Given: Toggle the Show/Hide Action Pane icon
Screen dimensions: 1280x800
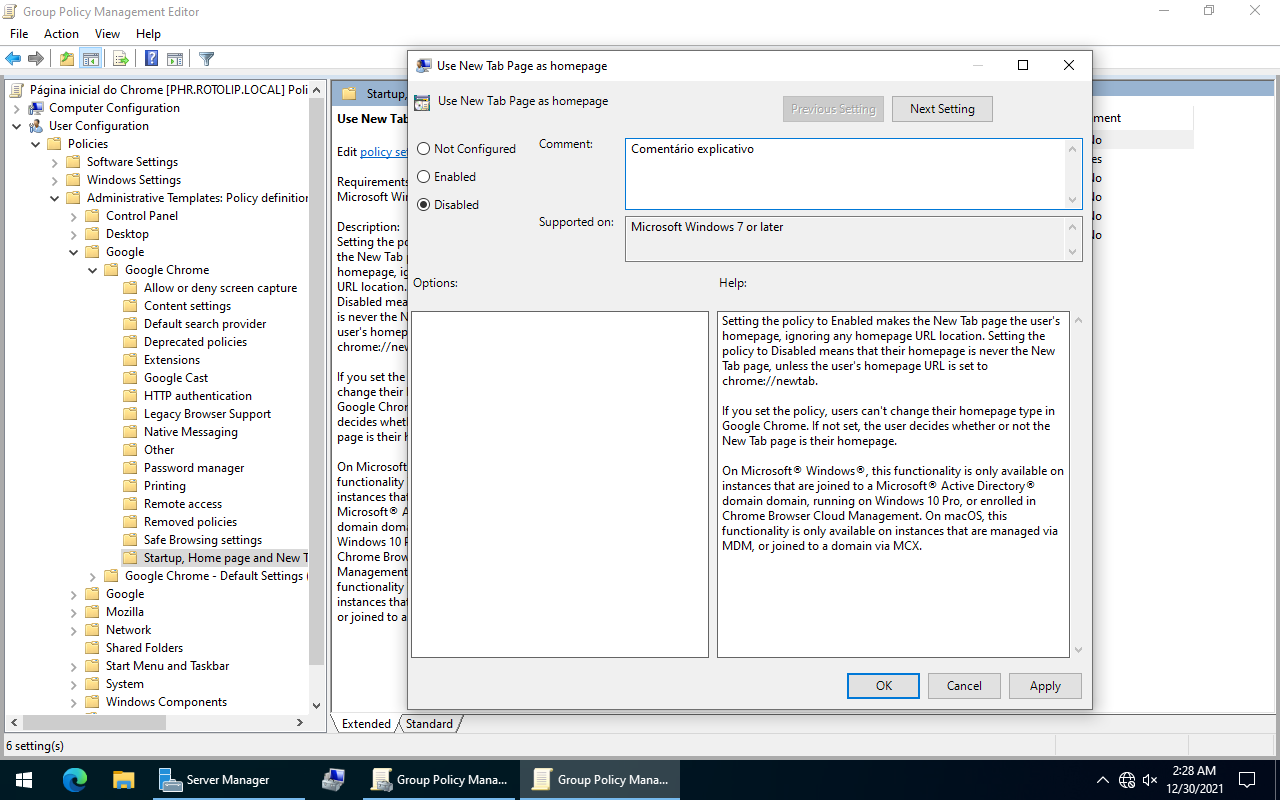Looking at the screenshot, I should tap(175, 59).
